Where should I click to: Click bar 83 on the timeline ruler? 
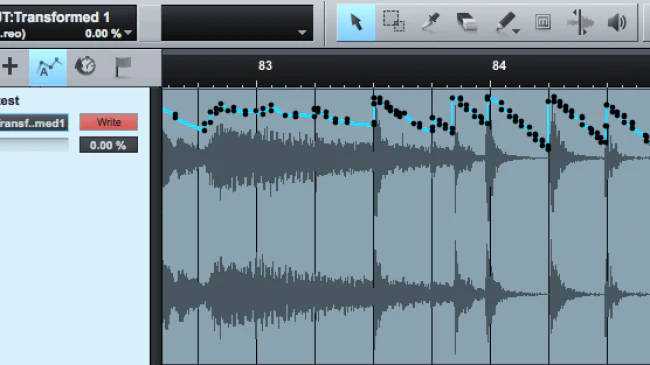pos(265,66)
